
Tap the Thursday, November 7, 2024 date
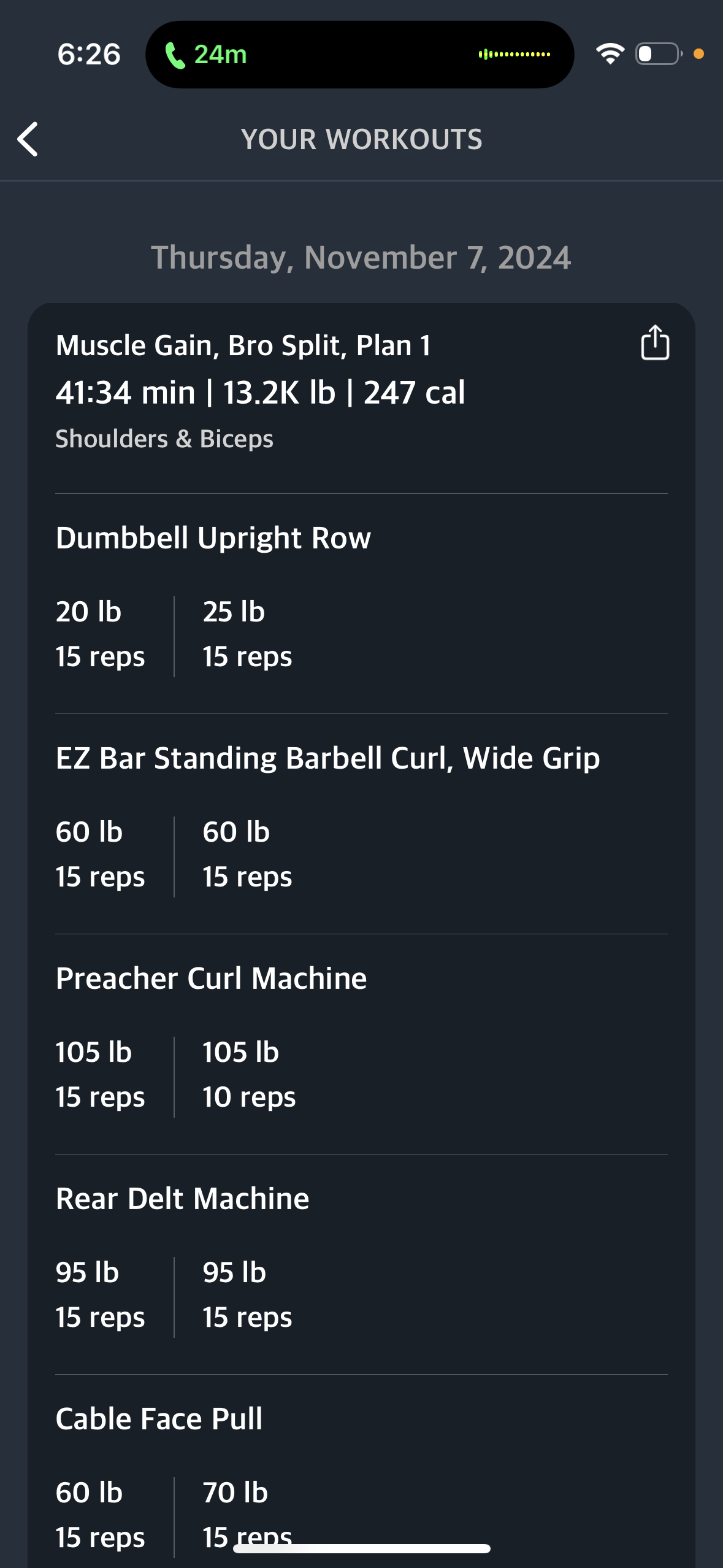pos(361,258)
